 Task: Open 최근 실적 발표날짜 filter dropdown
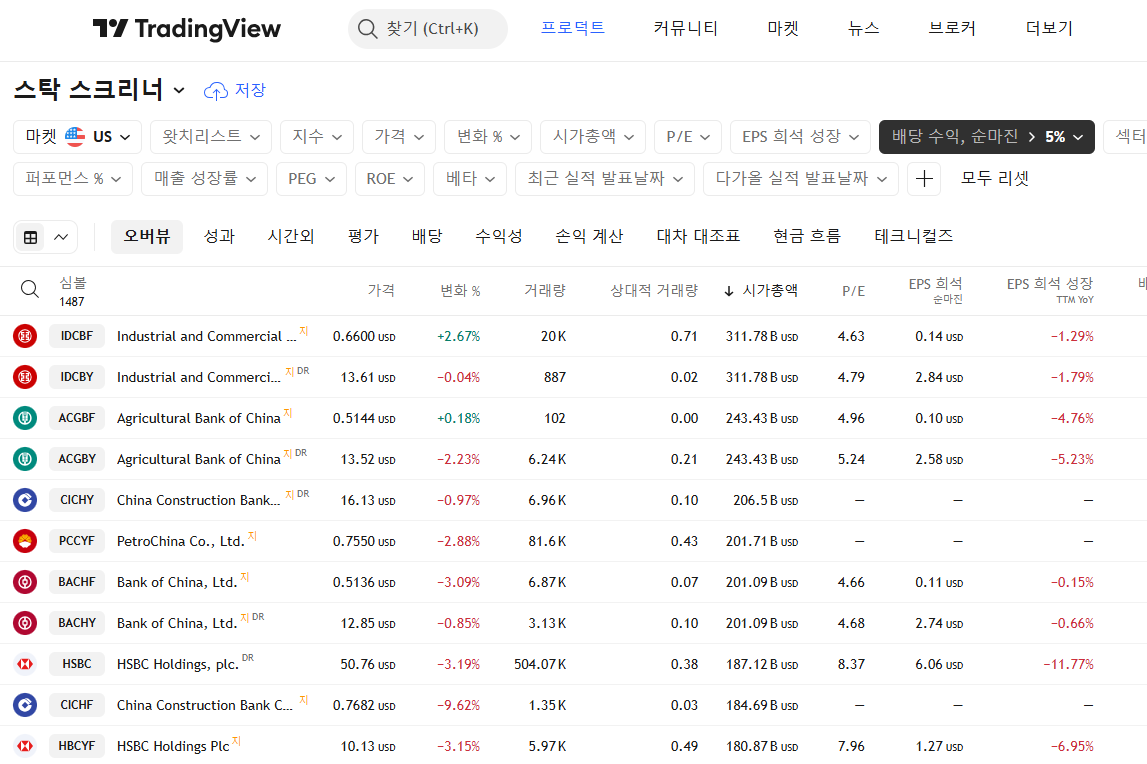[x=605, y=179]
